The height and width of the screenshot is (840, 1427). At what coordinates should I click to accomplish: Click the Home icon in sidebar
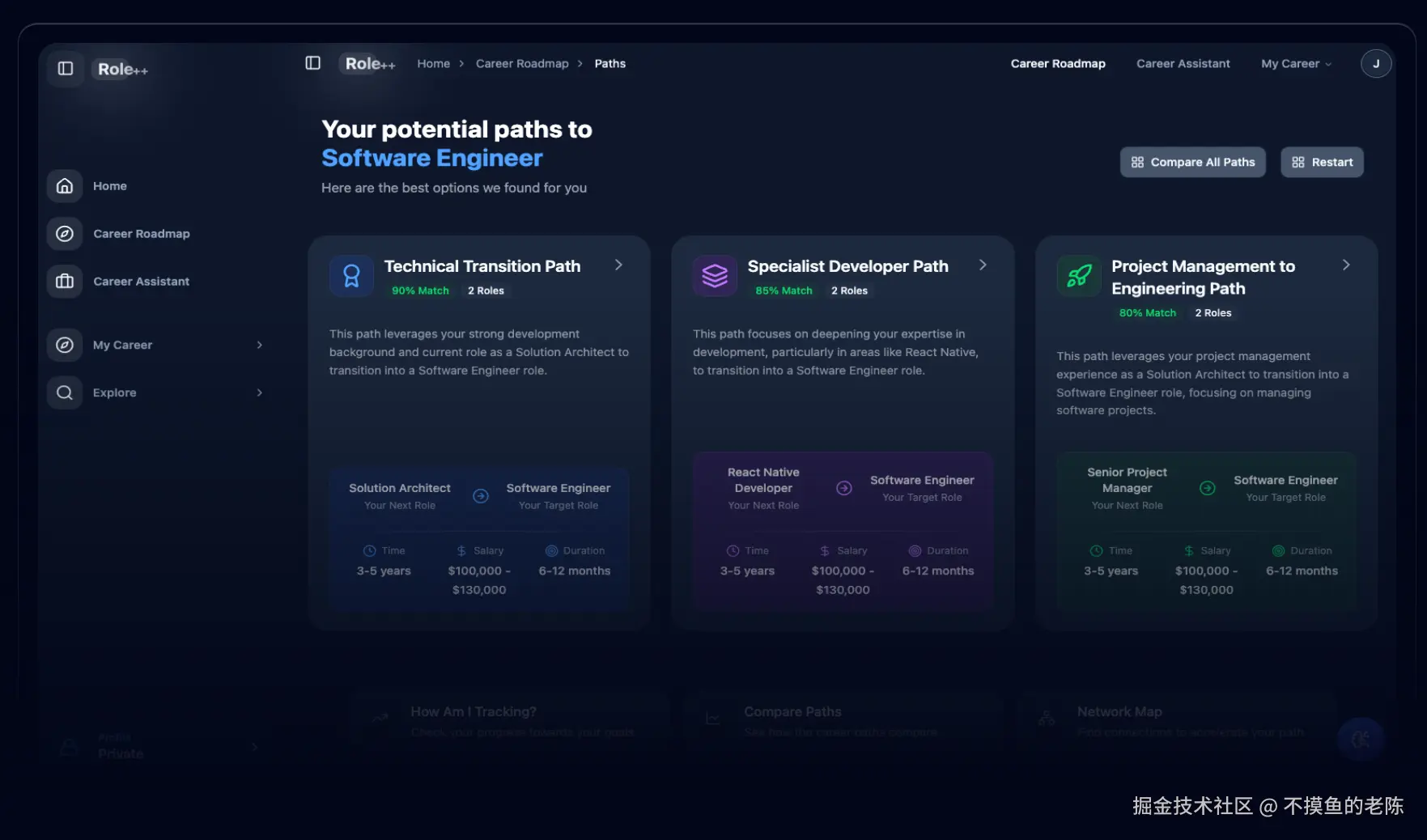point(65,186)
